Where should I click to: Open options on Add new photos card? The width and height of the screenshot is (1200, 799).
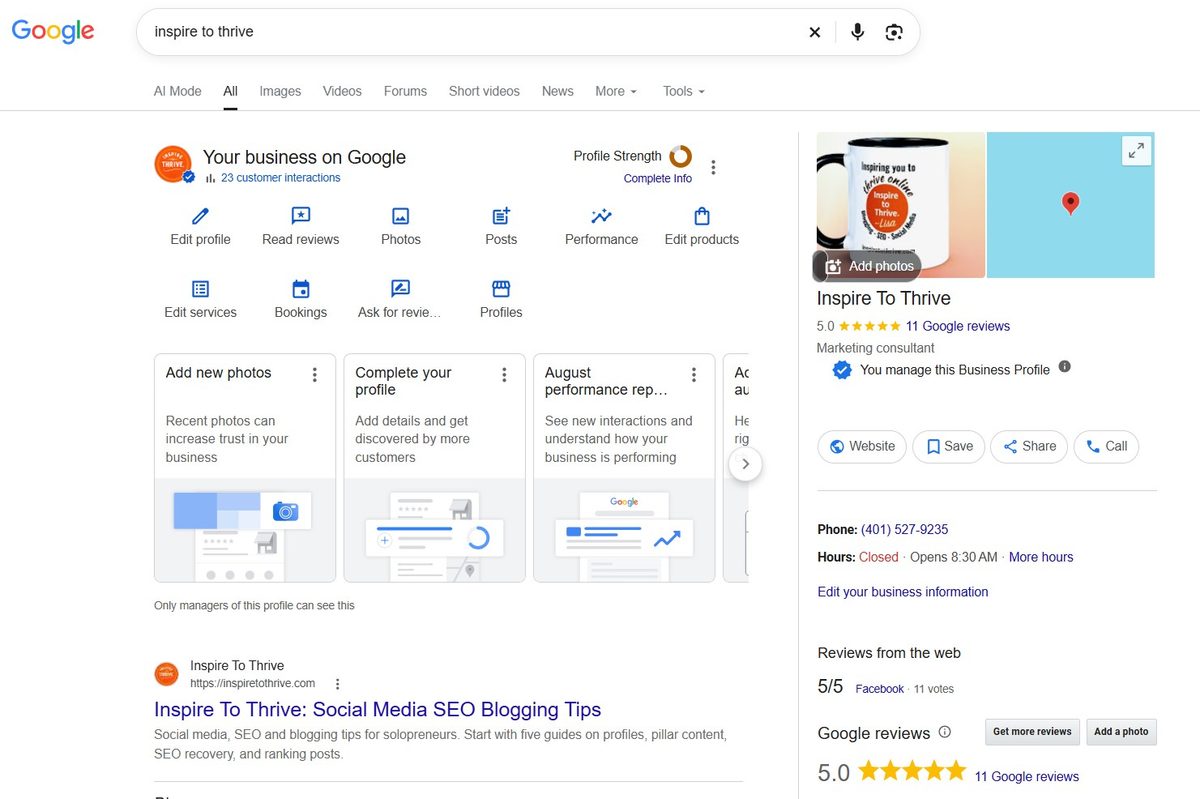coord(315,375)
